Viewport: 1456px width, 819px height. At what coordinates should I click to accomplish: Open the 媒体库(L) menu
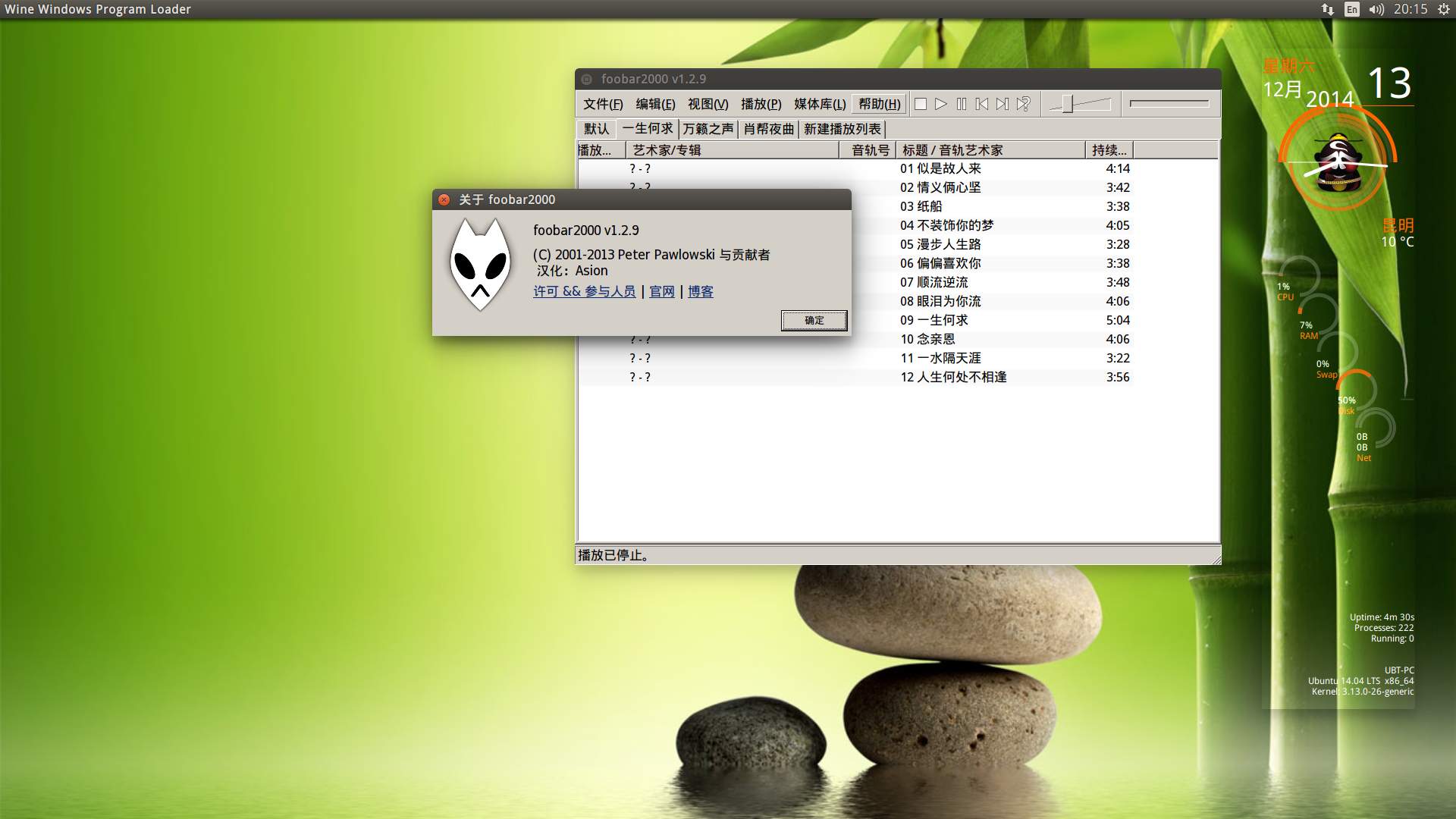820,104
